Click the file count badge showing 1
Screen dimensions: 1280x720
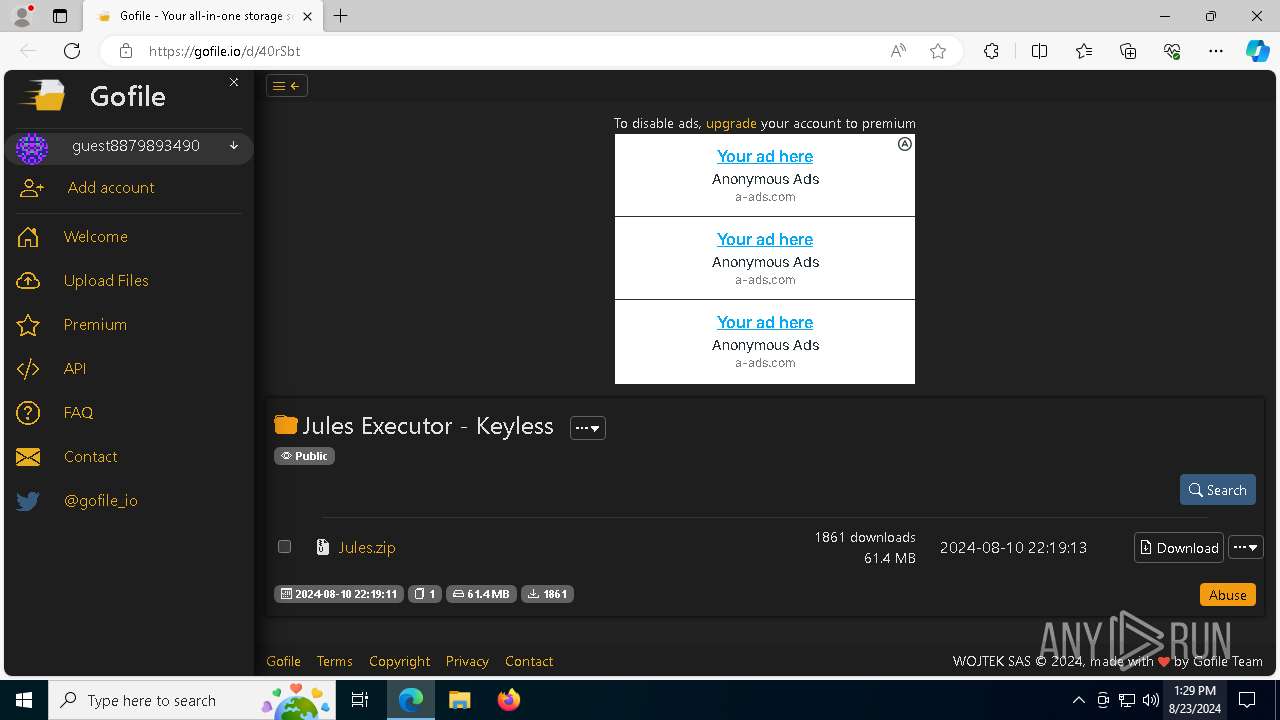coord(425,594)
